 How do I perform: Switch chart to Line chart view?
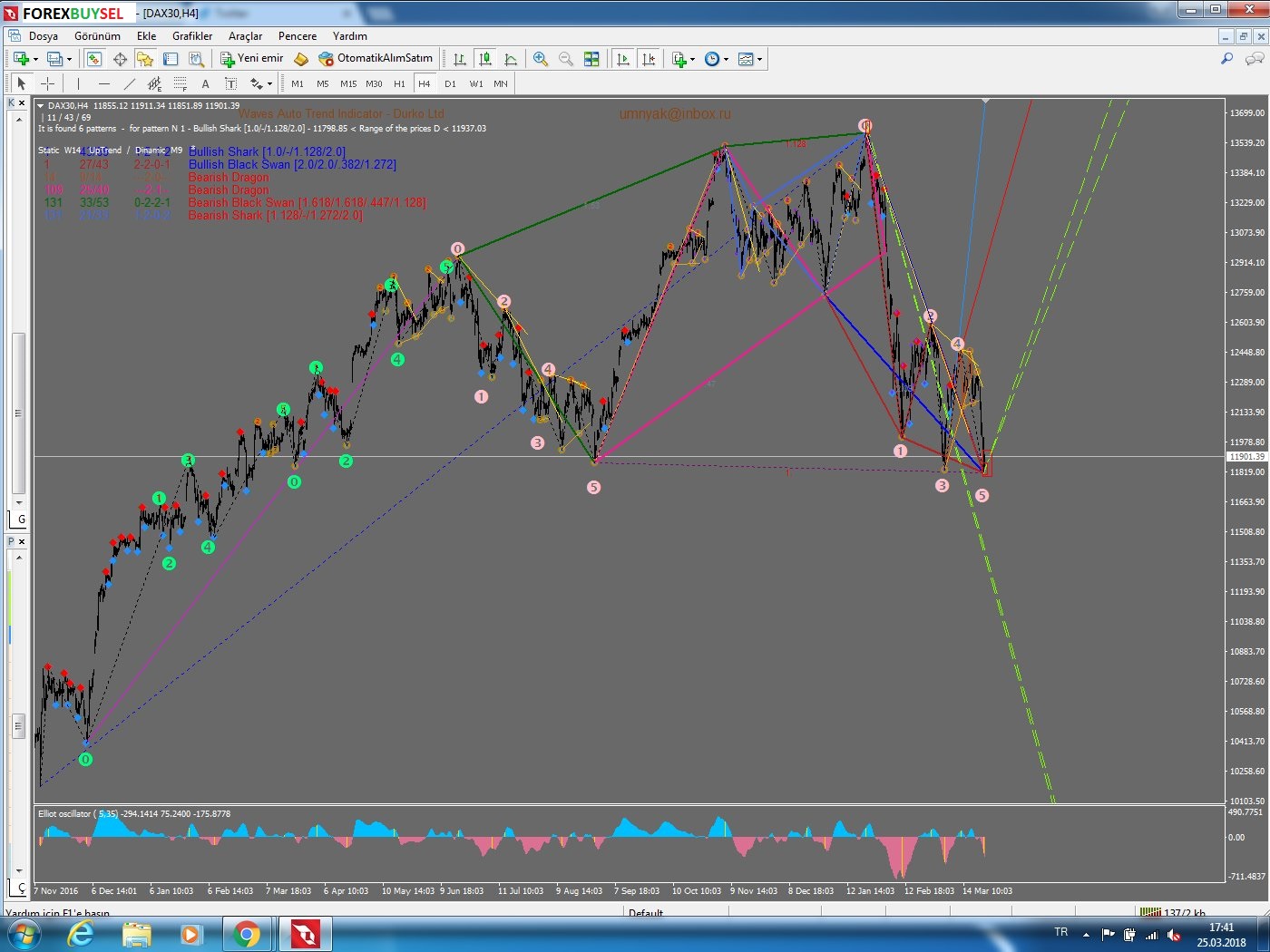pyautogui.click(x=512, y=59)
